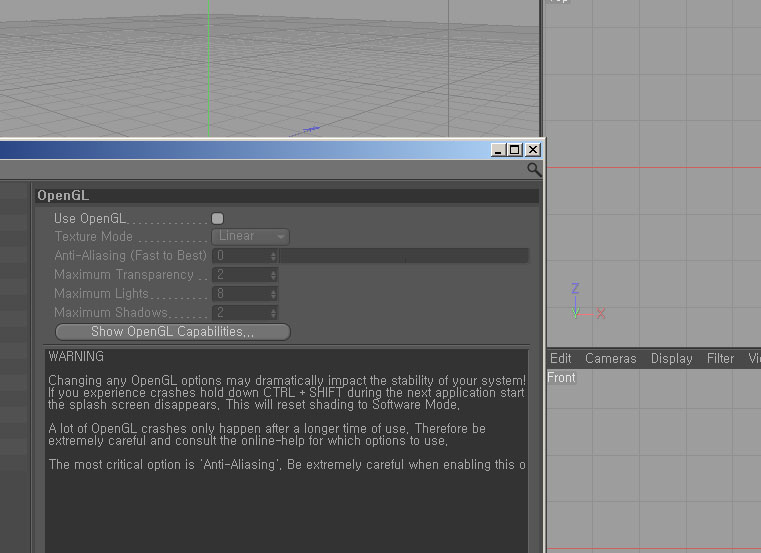
Task: Open the Filter menu in Front viewport
Action: [720, 358]
